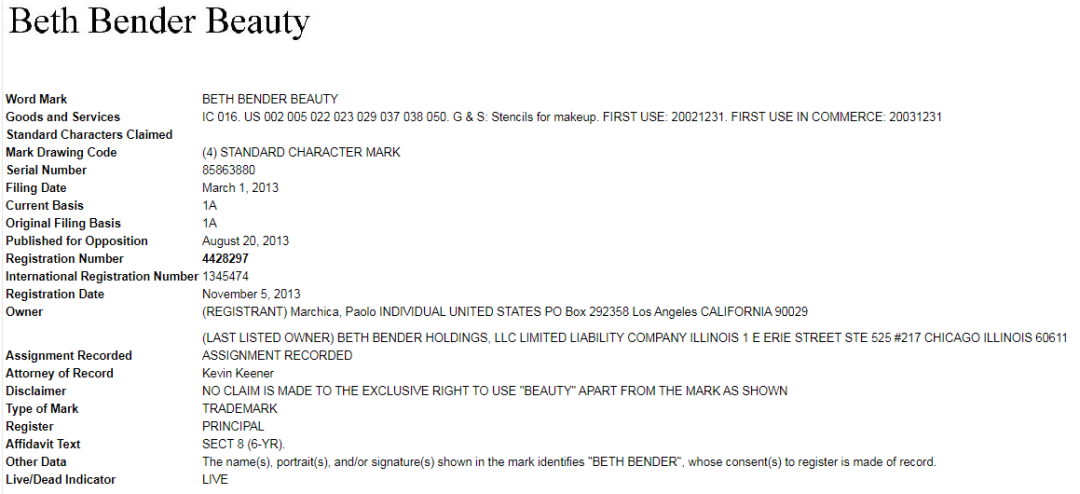The image size is (1080, 494).
Task: Click the filing date March 1, 2013
Action: click(x=240, y=188)
